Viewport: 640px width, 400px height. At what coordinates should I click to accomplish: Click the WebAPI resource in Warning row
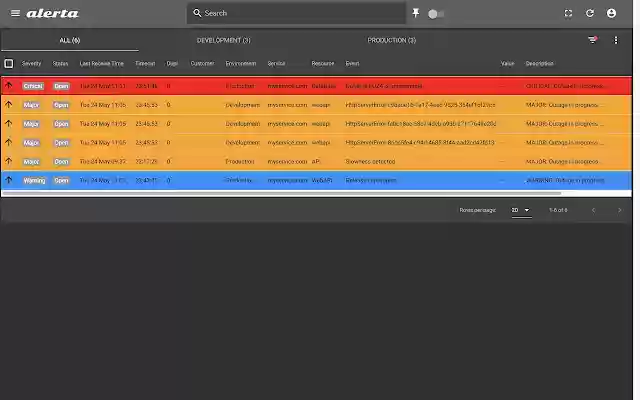click(322, 180)
